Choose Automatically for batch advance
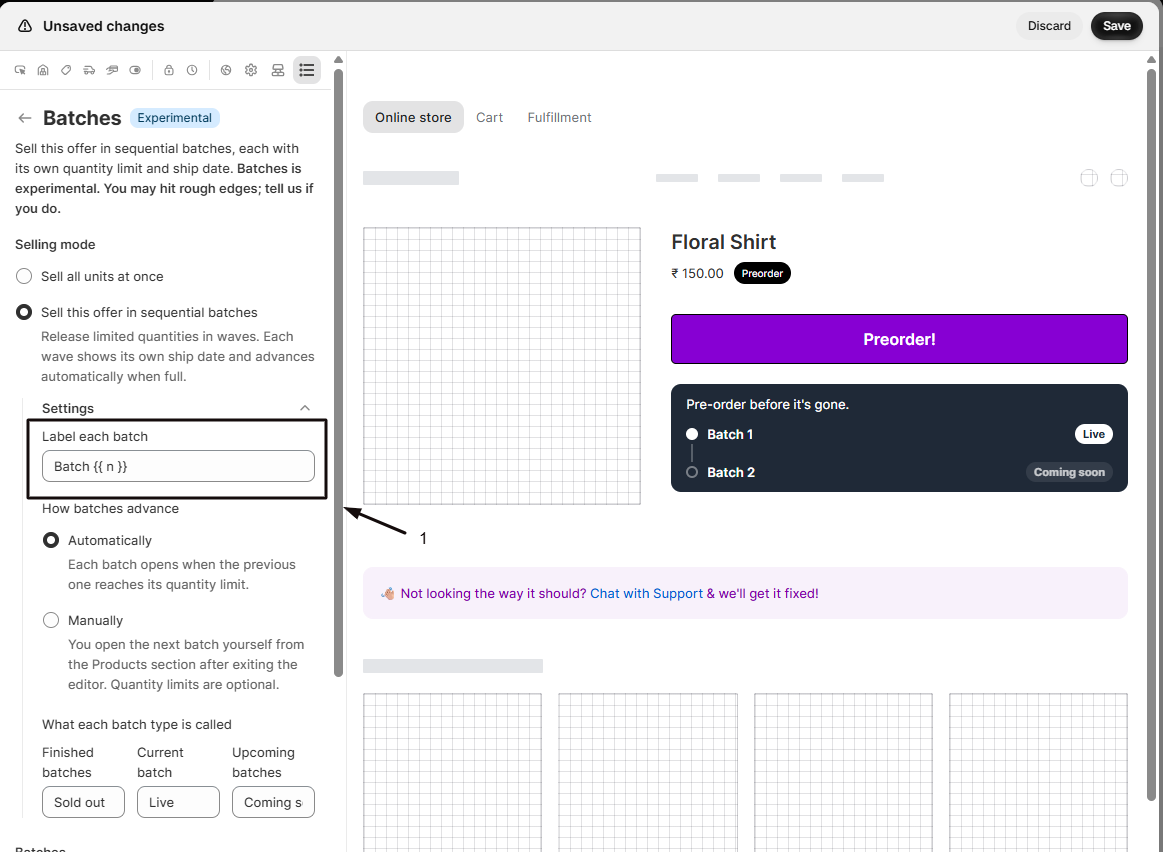 (x=51, y=541)
